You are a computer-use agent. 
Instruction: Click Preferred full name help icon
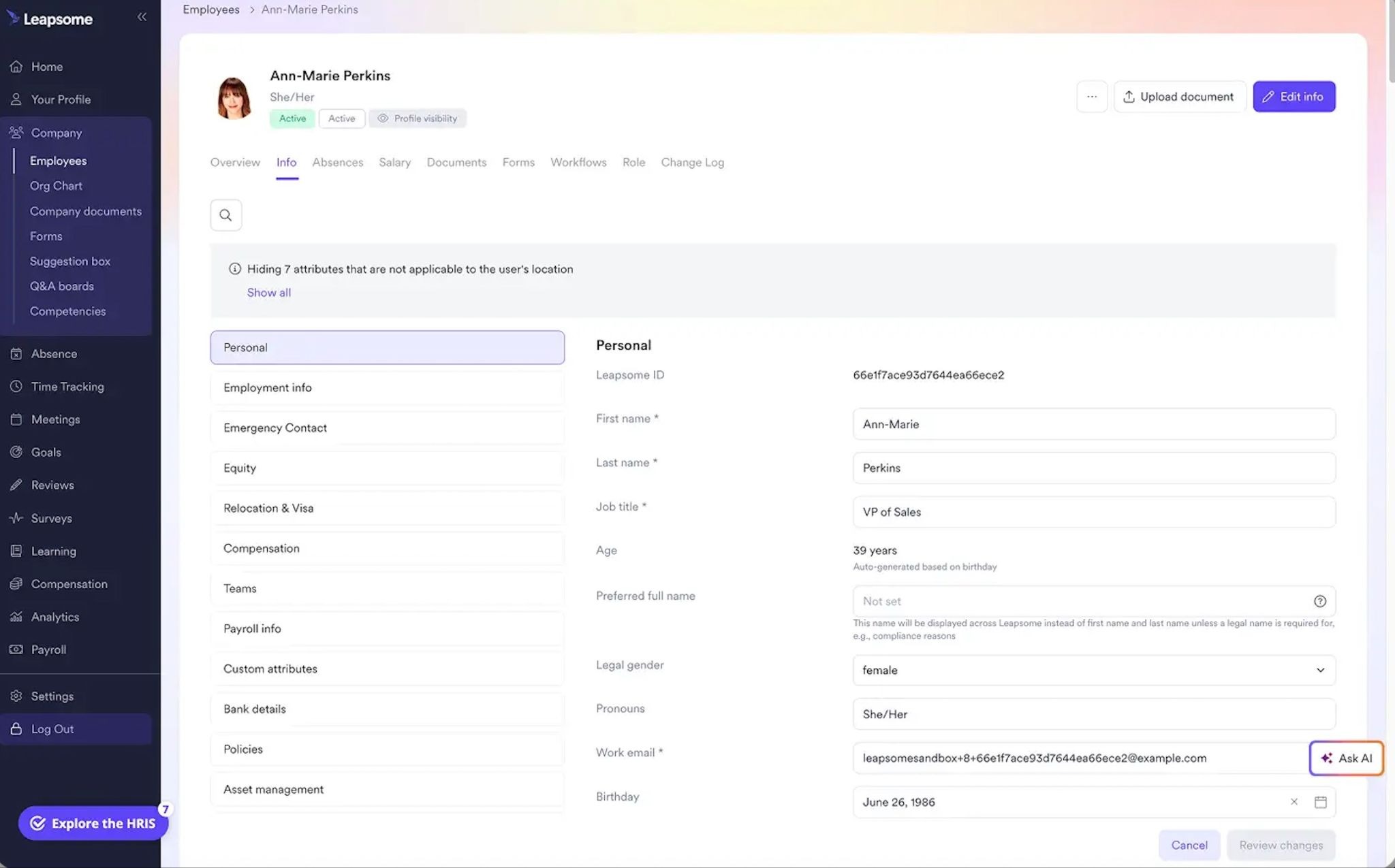pyautogui.click(x=1319, y=601)
